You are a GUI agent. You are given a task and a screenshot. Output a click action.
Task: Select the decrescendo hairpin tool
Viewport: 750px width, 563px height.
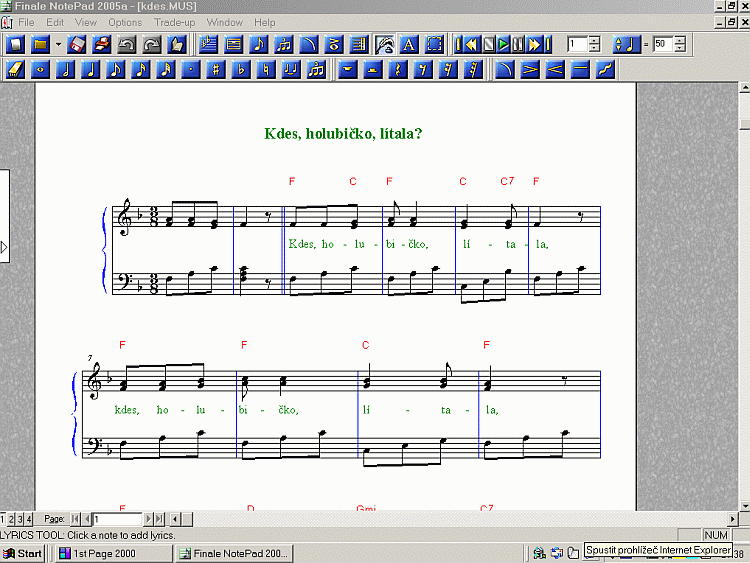tap(529, 69)
